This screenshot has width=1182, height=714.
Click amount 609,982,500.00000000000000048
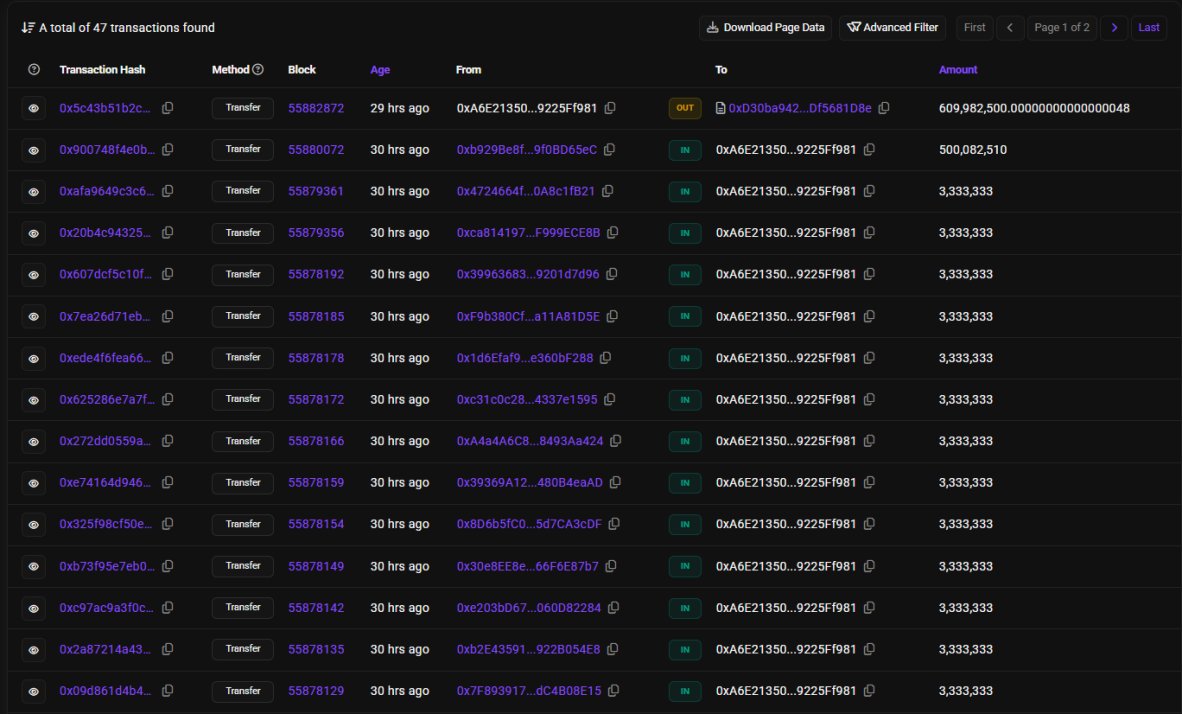click(x=1033, y=108)
